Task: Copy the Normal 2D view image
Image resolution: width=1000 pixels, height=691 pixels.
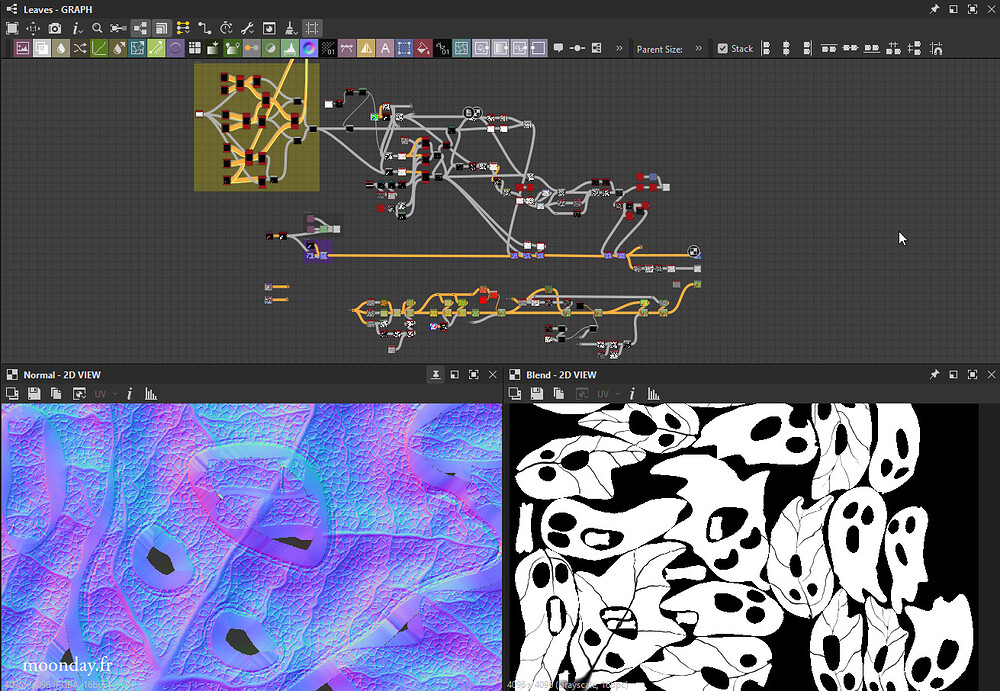Action: (x=56, y=394)
